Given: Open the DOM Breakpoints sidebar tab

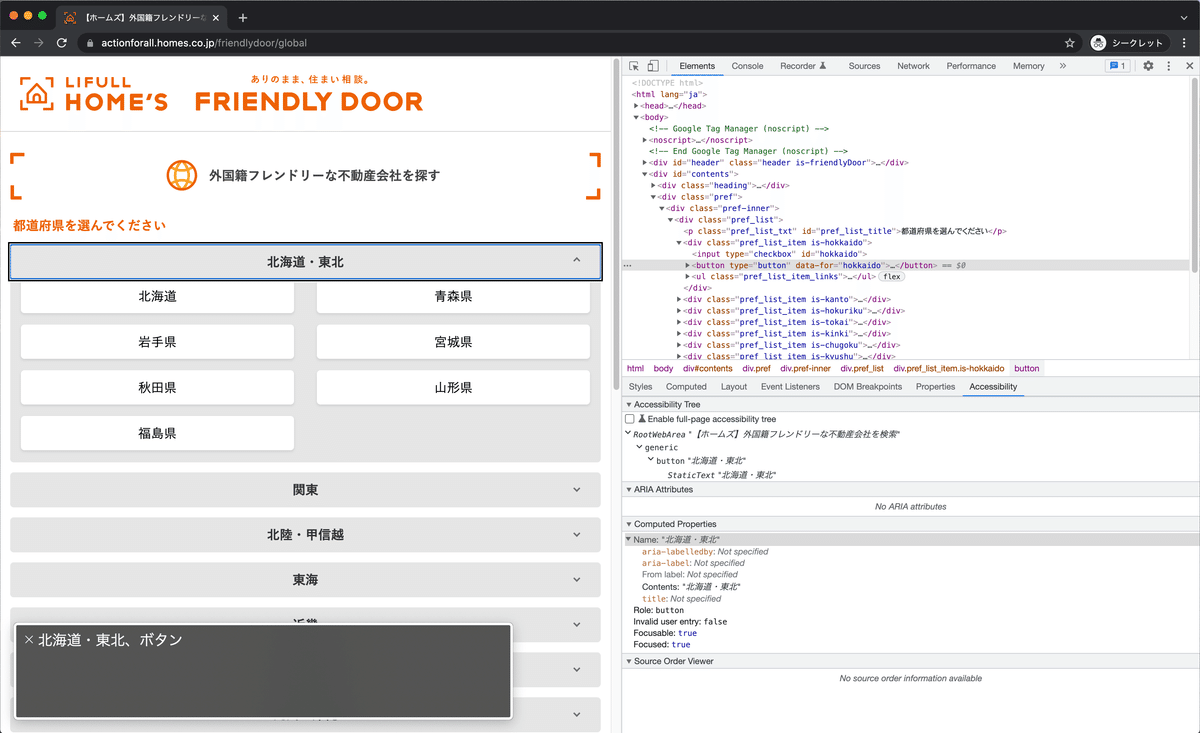Looking at the screenshot, I should click(x=868, y=386).
